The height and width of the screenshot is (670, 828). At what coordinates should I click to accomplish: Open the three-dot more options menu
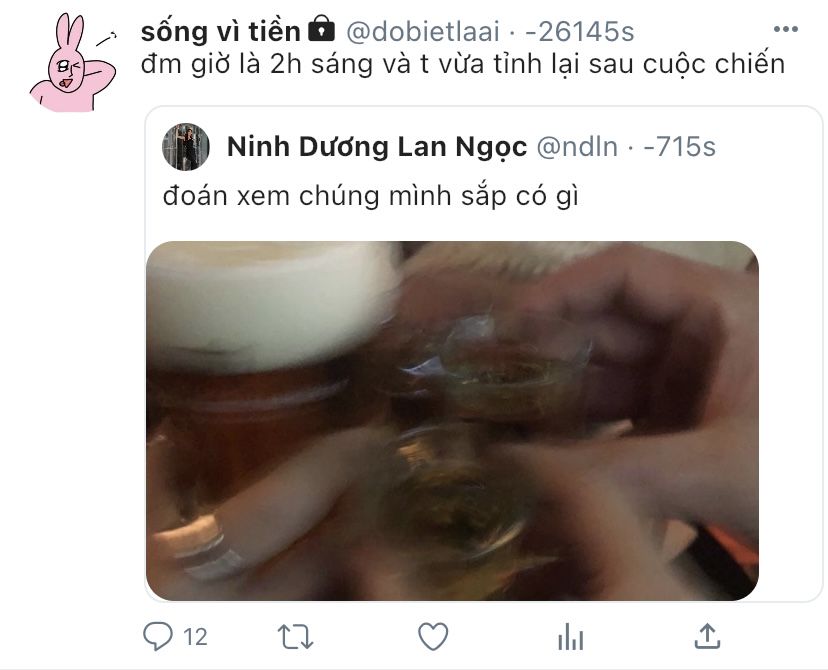[785, 29]
